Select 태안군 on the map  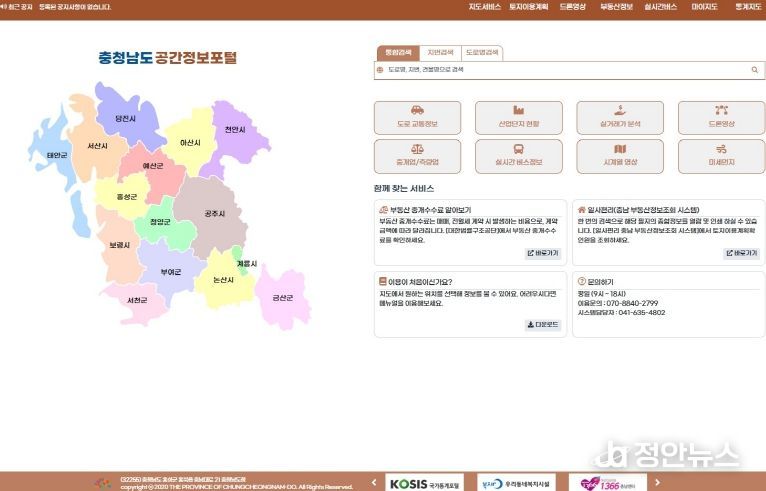click(x=57, y=155)
